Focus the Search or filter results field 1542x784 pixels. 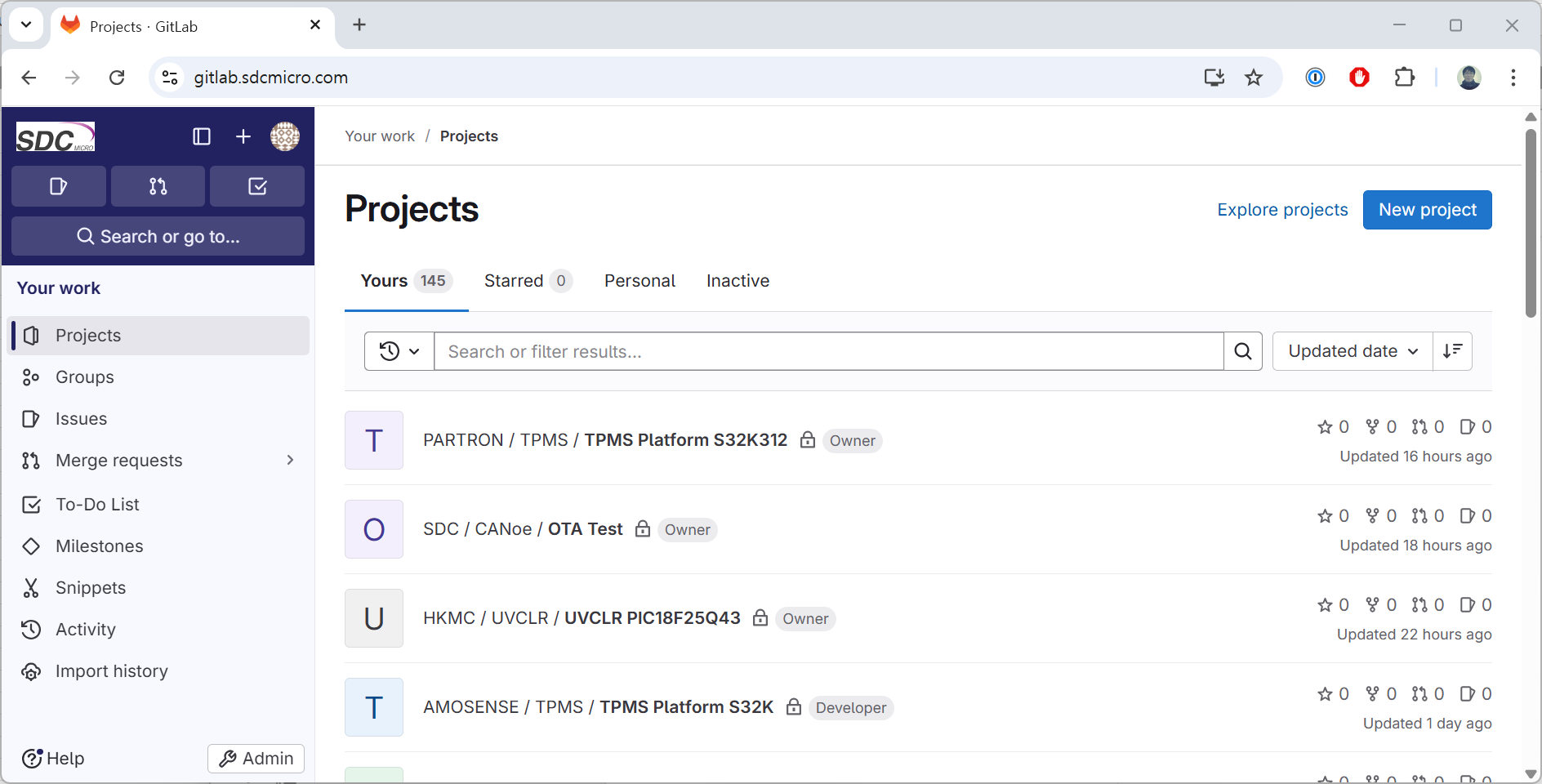[828, 351]
